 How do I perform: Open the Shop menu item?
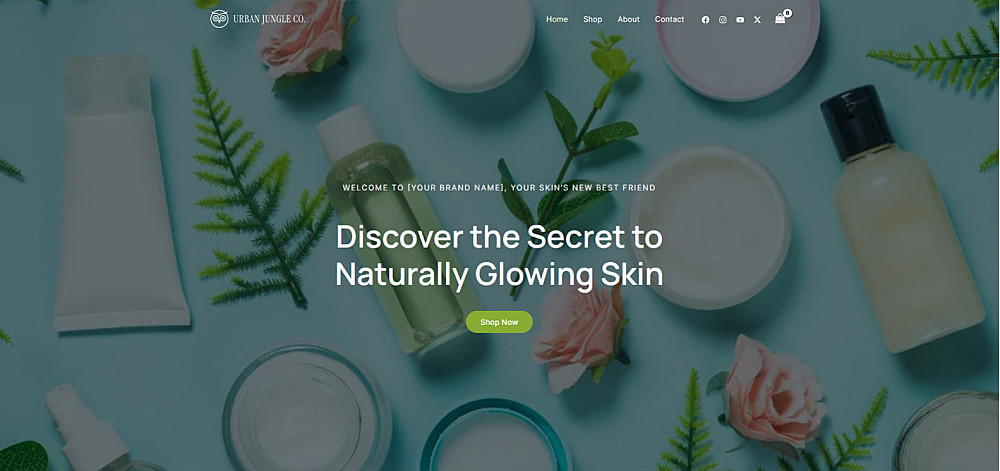[592, 20]
